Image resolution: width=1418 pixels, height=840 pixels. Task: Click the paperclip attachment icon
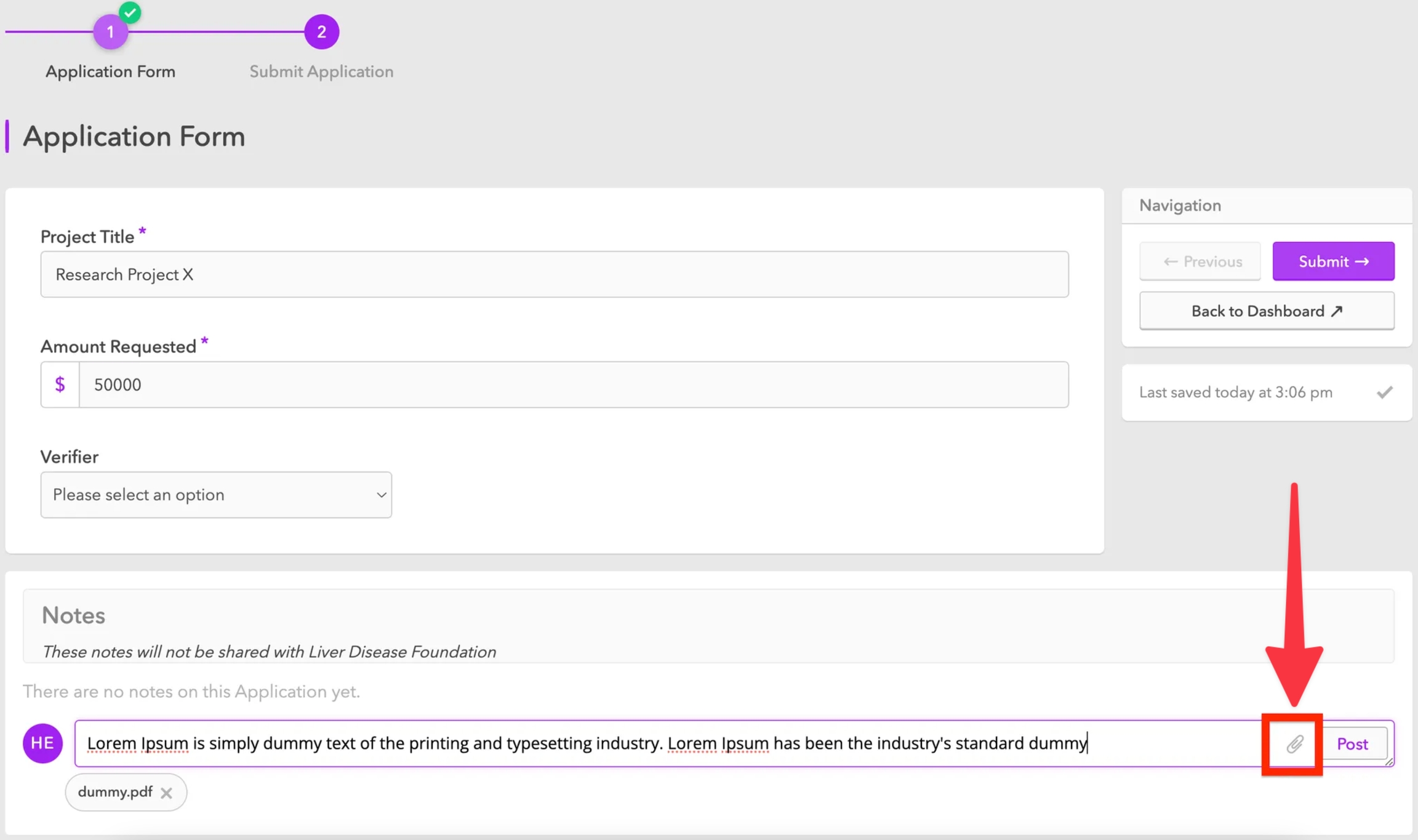1294,744
